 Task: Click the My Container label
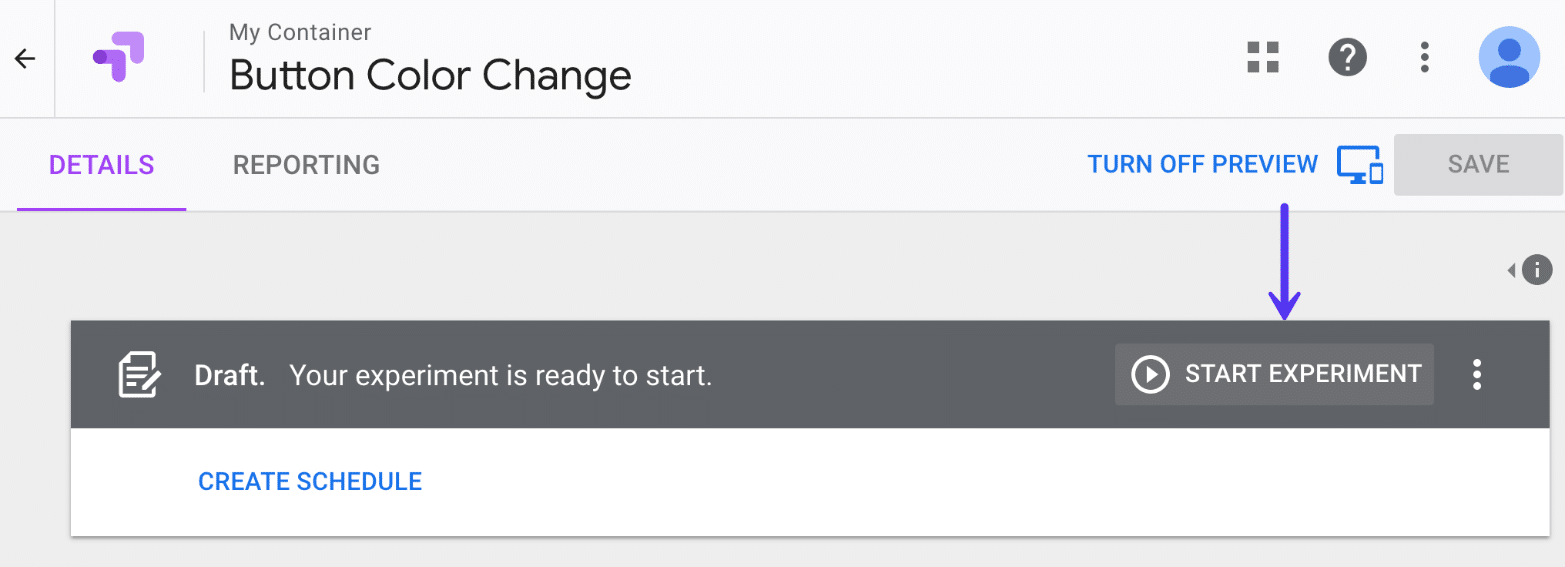click(x=300, y=33)
